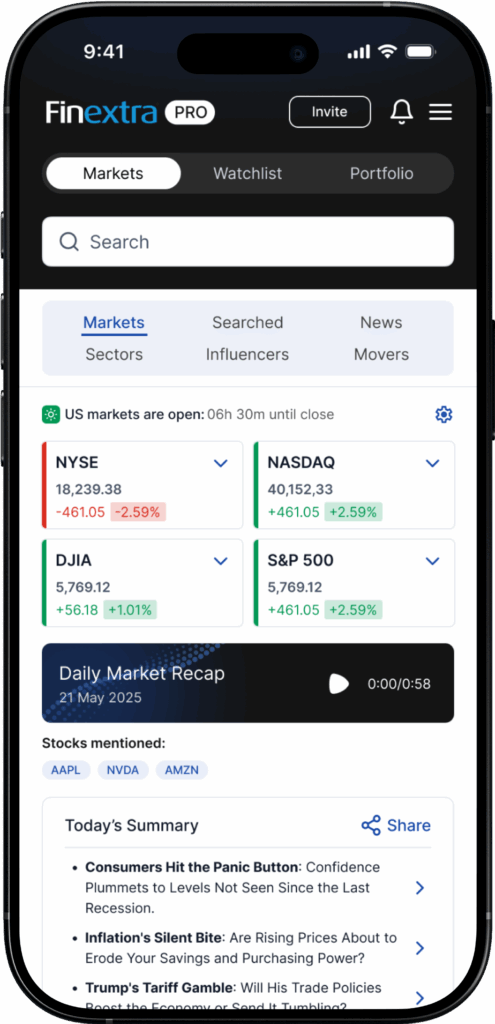Viewport: 495px width, 1024px height.
Task: Open Consumers Hit the Panic Button arrow
Action: 420,888
